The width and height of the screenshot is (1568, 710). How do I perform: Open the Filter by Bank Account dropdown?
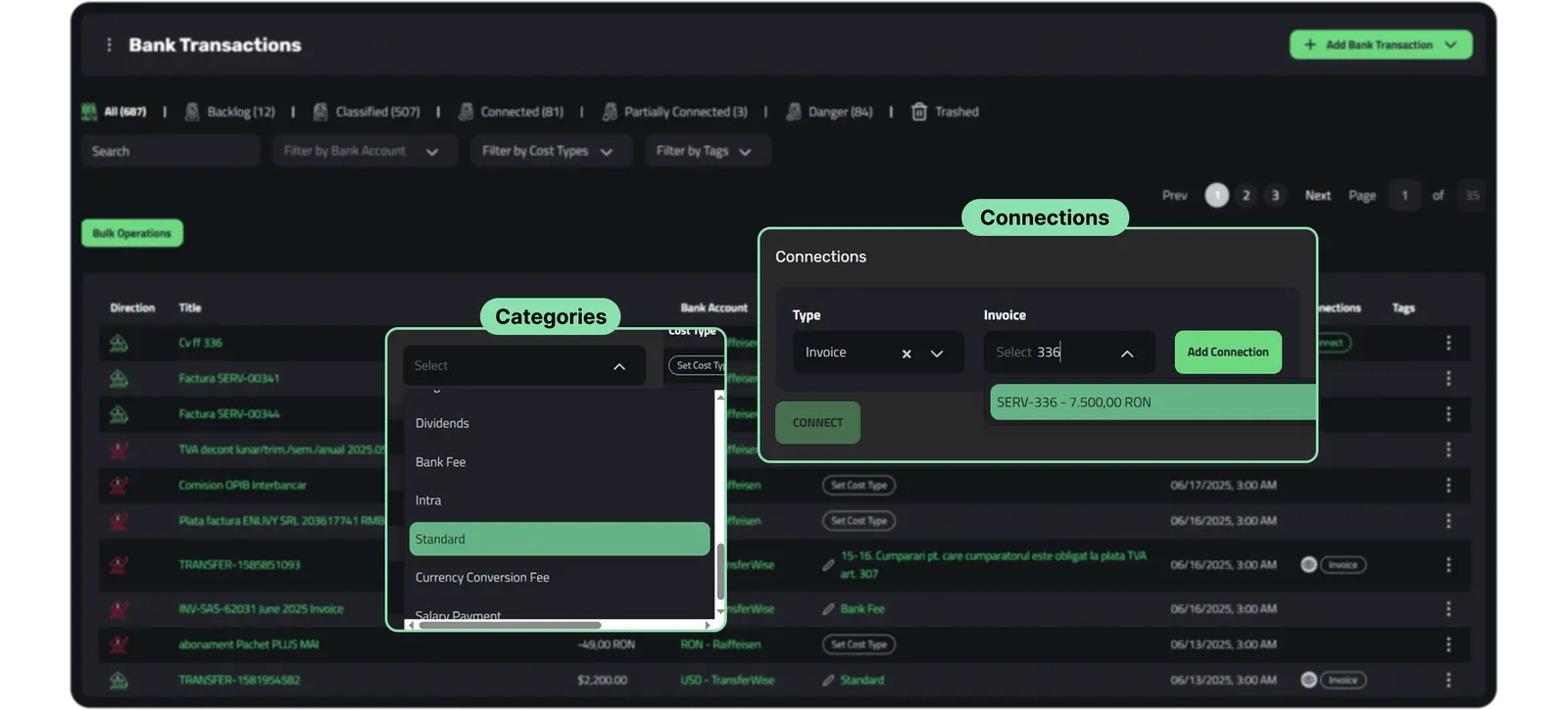(x=365, y=151)
